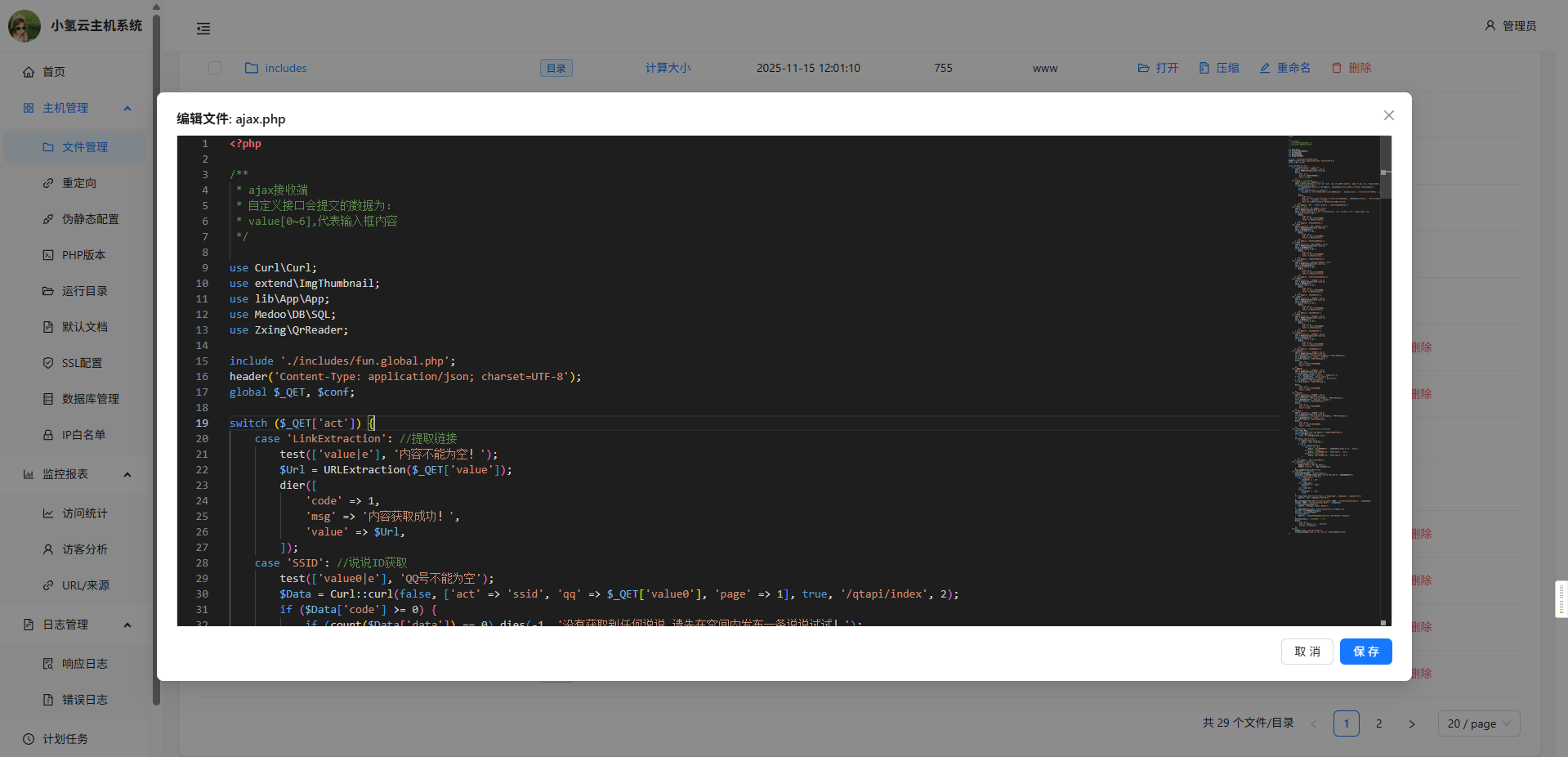
Task: Open the 20 / page size dropdown
Action: (1478, 723)
